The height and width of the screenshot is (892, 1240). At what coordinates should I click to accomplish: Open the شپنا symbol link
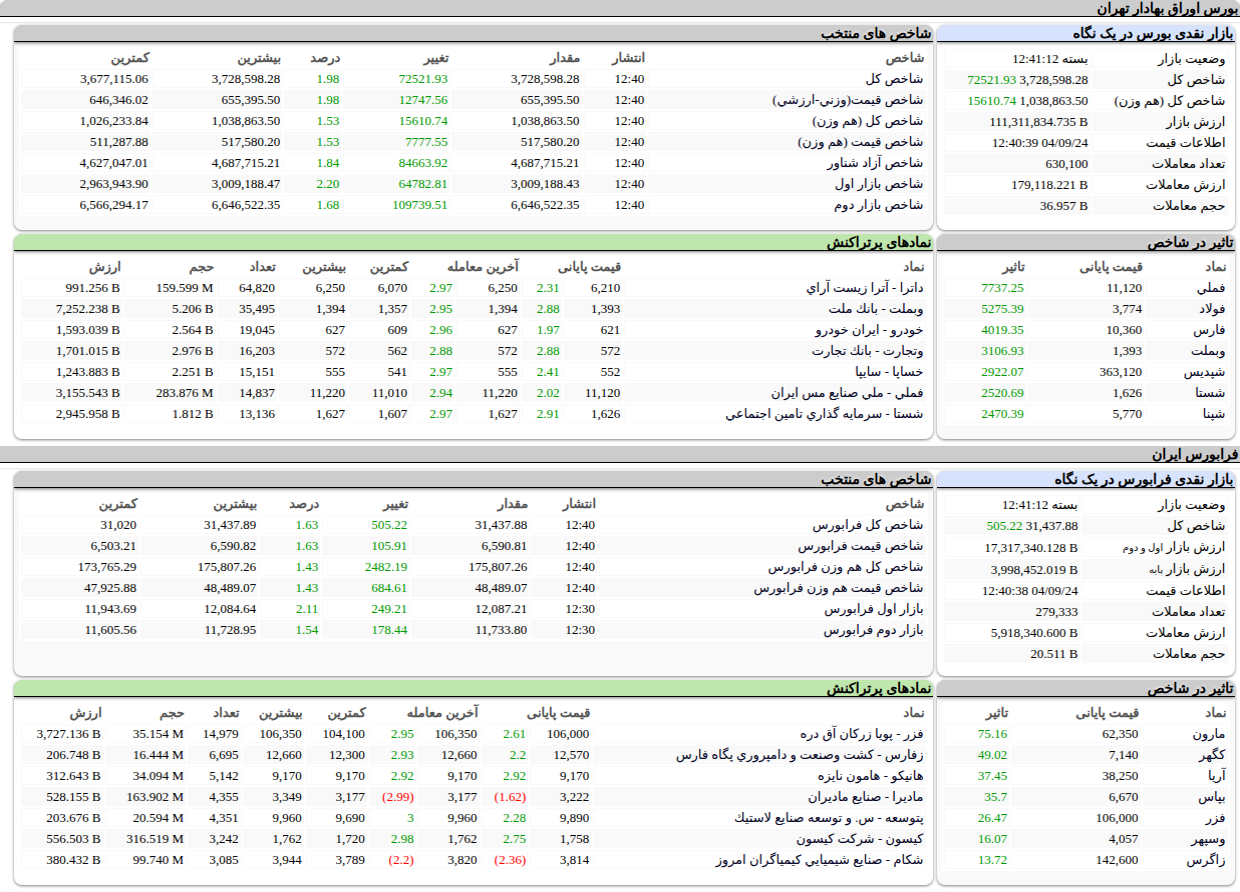(x=1210, y=414)
